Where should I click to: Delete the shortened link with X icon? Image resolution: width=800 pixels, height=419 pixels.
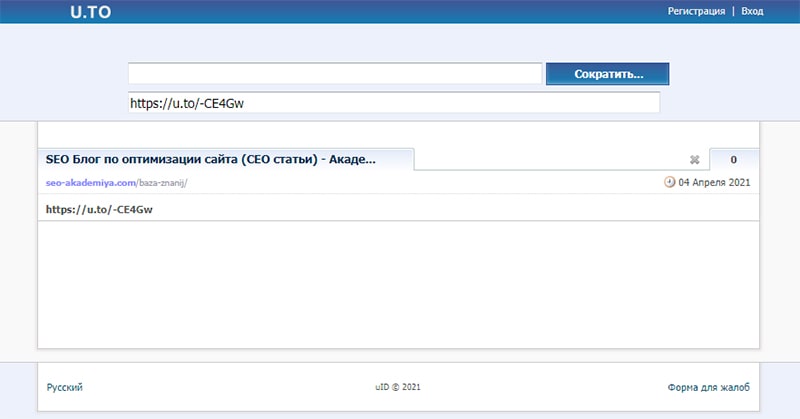tap(695, 159)
